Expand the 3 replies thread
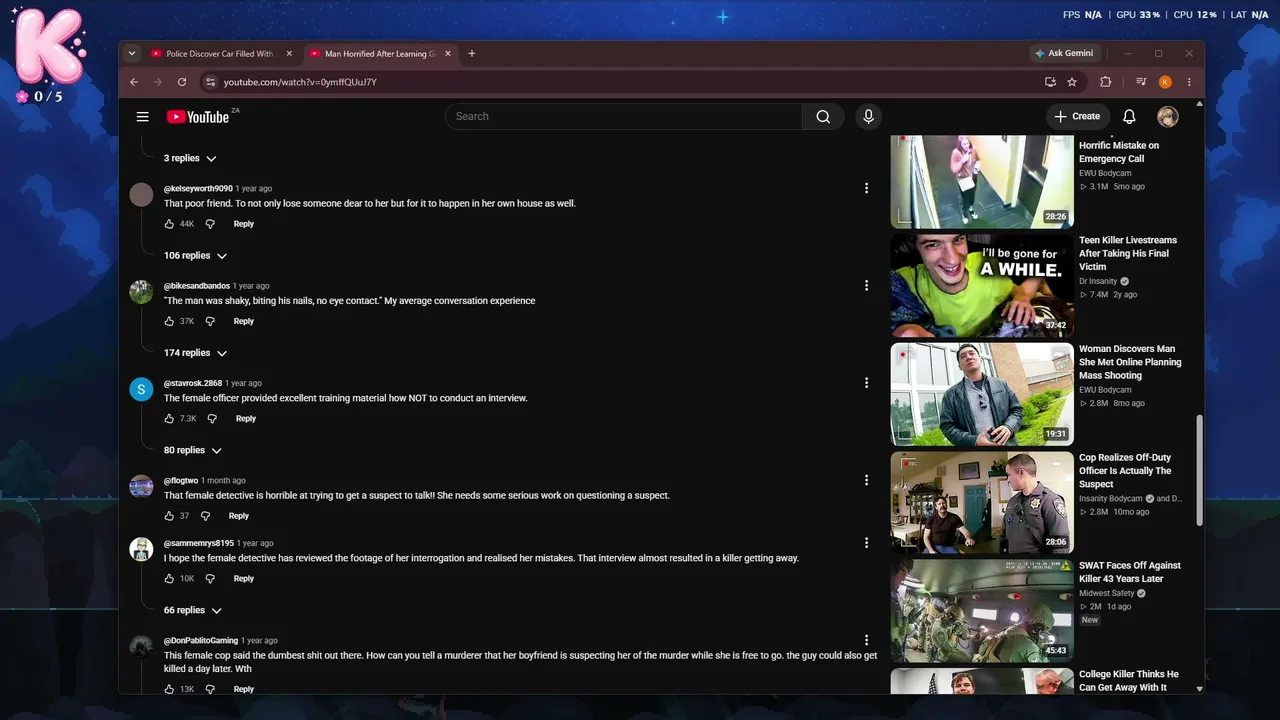The width and height of the screenshot is (1280, 720). (190, 158)
